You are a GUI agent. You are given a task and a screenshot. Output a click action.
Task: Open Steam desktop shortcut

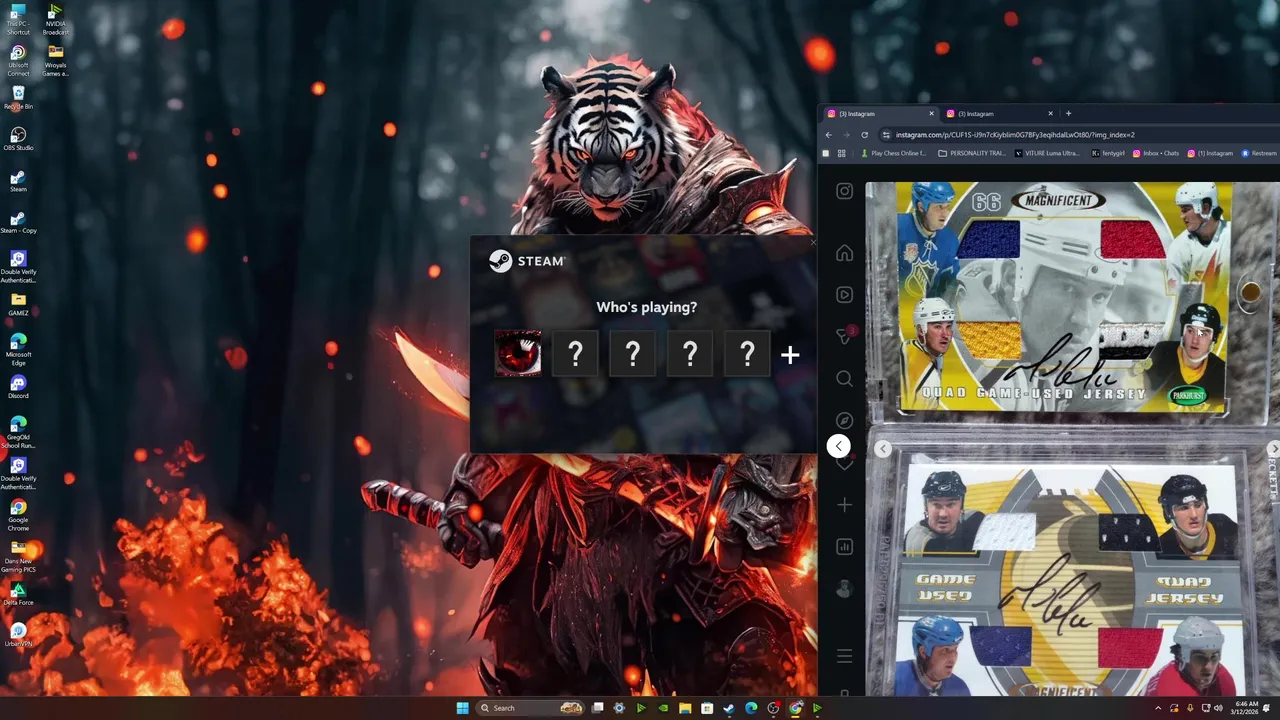[18, 180]
